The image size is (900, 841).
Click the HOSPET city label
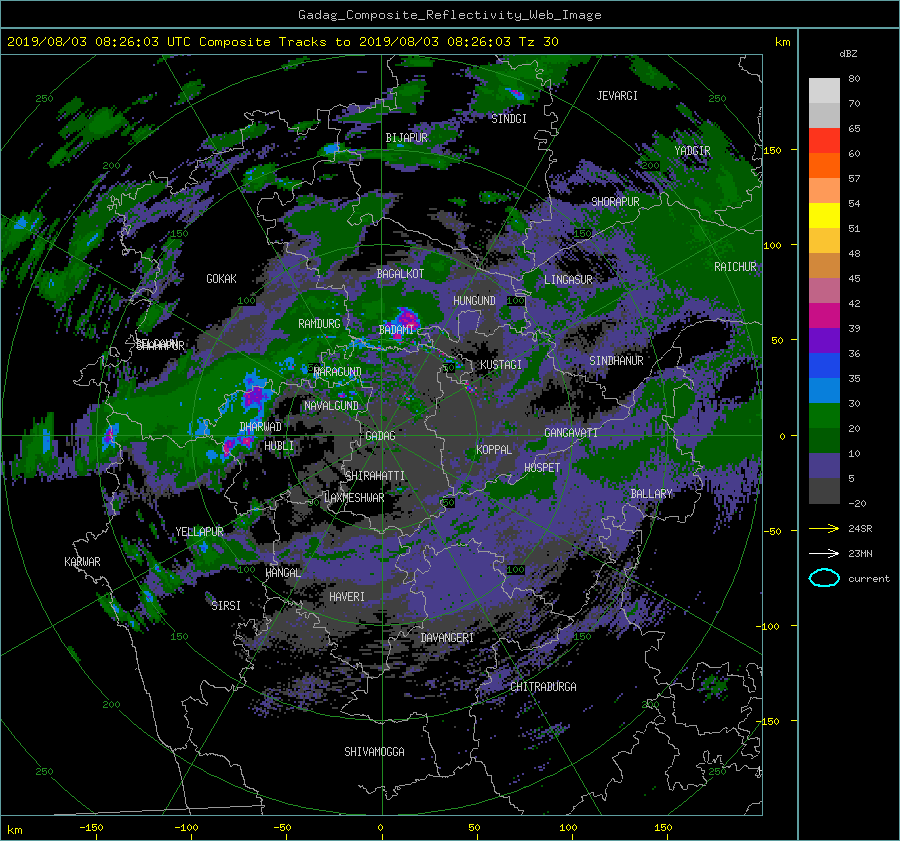click(x=542, y=468)
